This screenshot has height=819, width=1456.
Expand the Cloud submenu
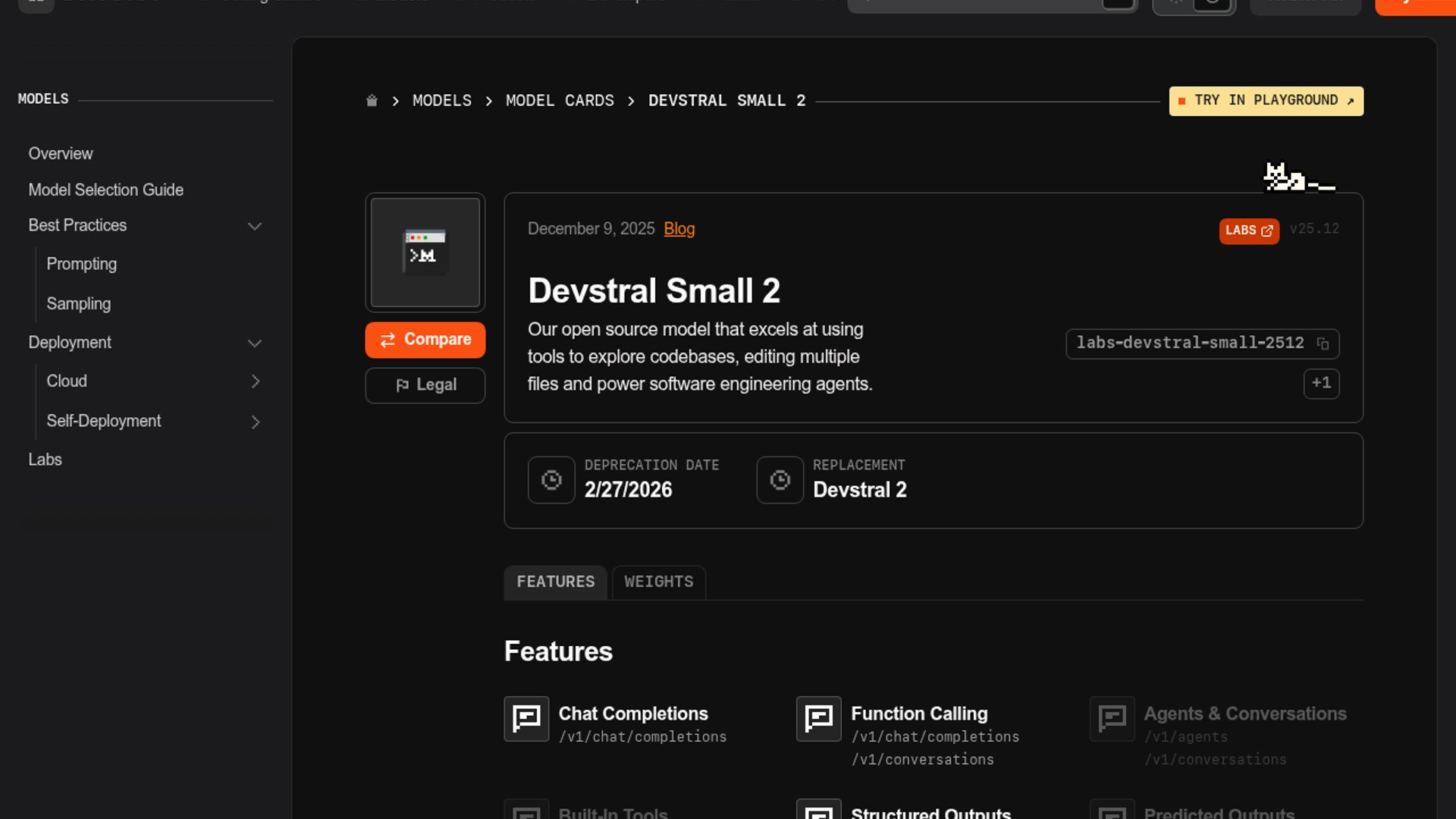tap(256, 381)
